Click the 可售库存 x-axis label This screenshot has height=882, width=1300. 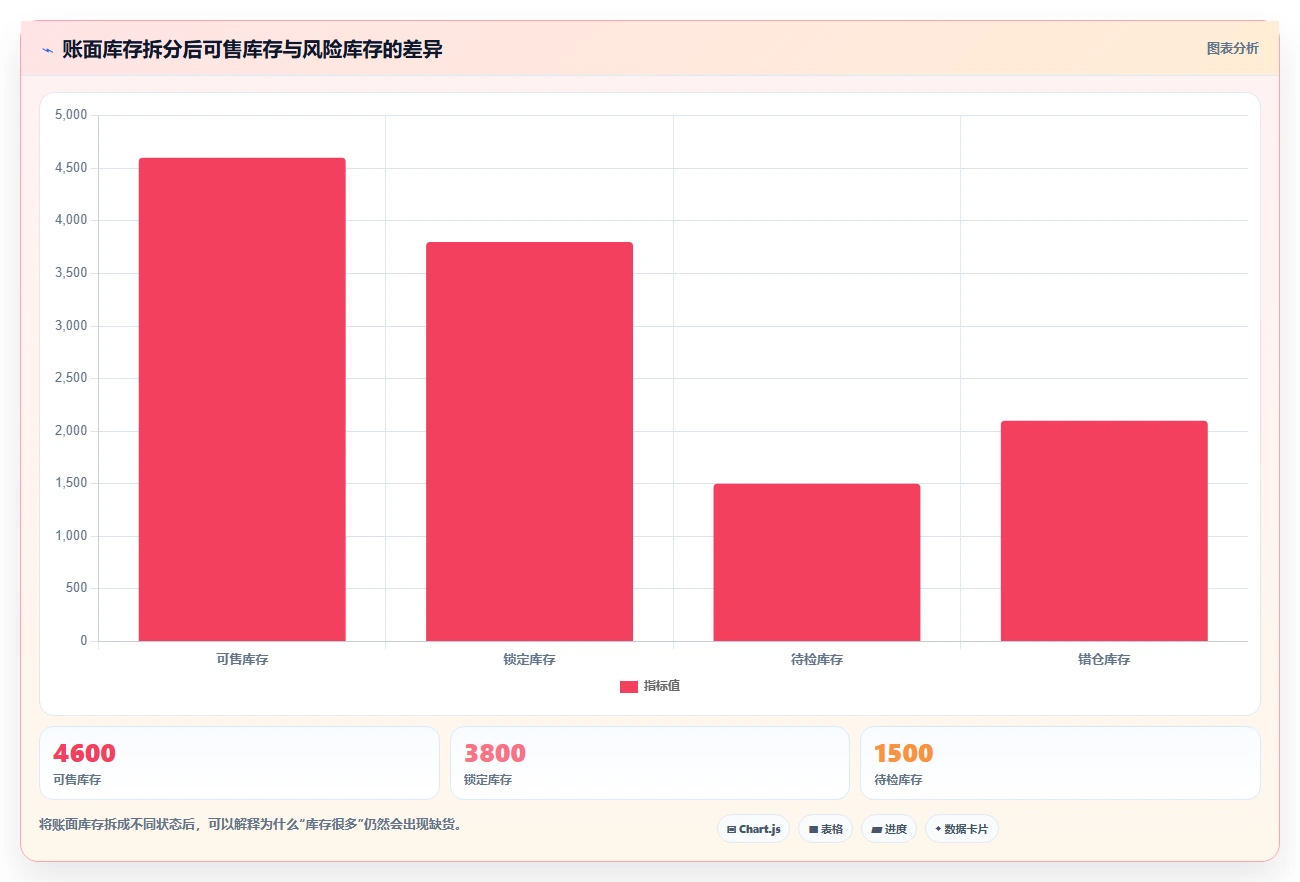click(242, 660)
